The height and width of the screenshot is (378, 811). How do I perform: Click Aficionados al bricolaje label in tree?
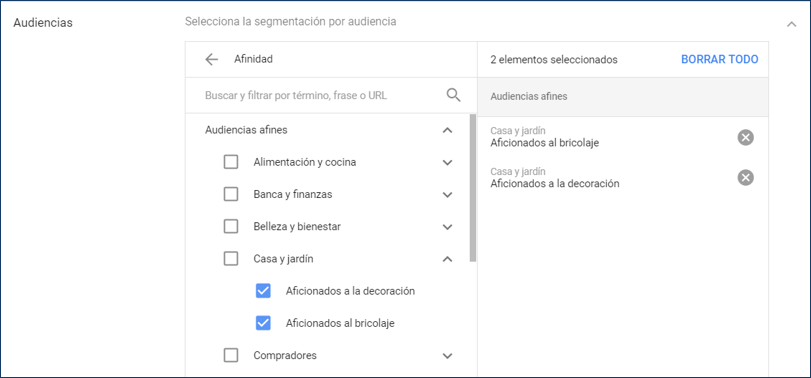[340, 324]
